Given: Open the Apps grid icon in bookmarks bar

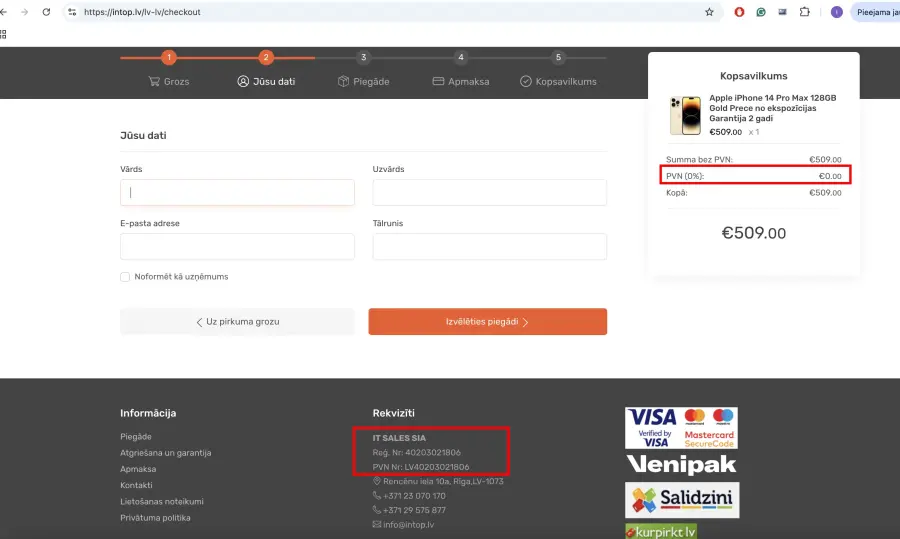Looking at the screenshot, I should (x=3, y=34).
